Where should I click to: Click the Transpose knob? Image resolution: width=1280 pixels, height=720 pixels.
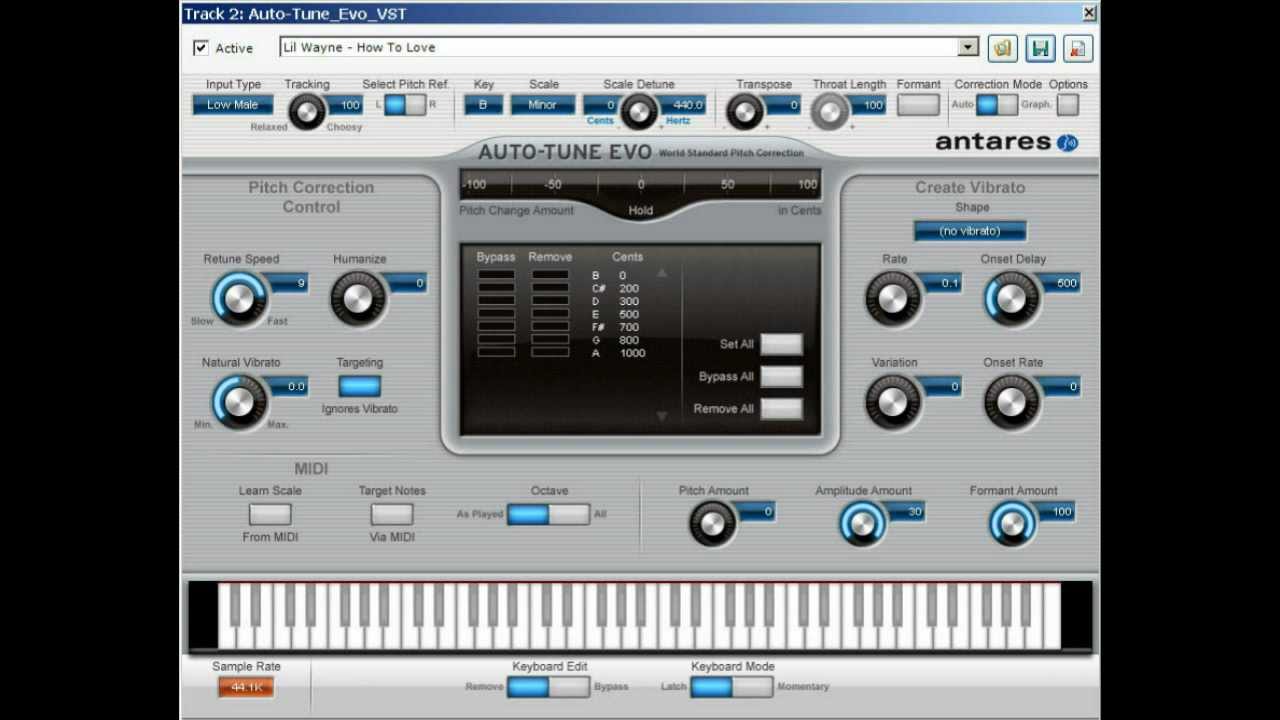coord(744,112)
